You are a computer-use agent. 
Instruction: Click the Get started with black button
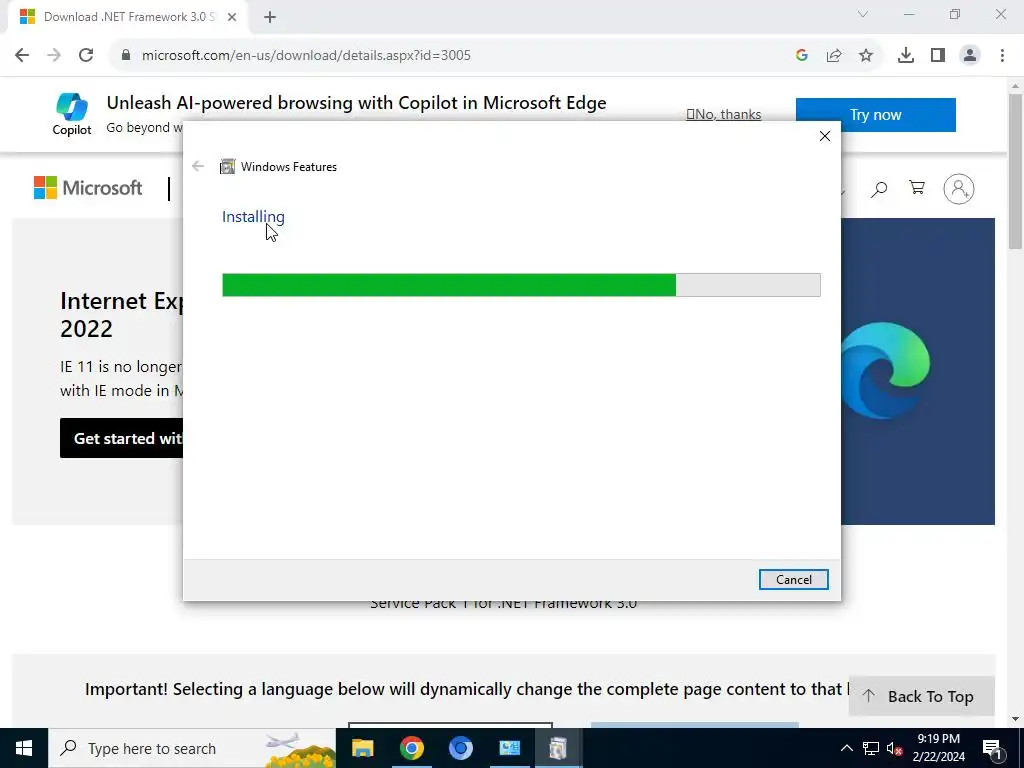click(121, 438)
